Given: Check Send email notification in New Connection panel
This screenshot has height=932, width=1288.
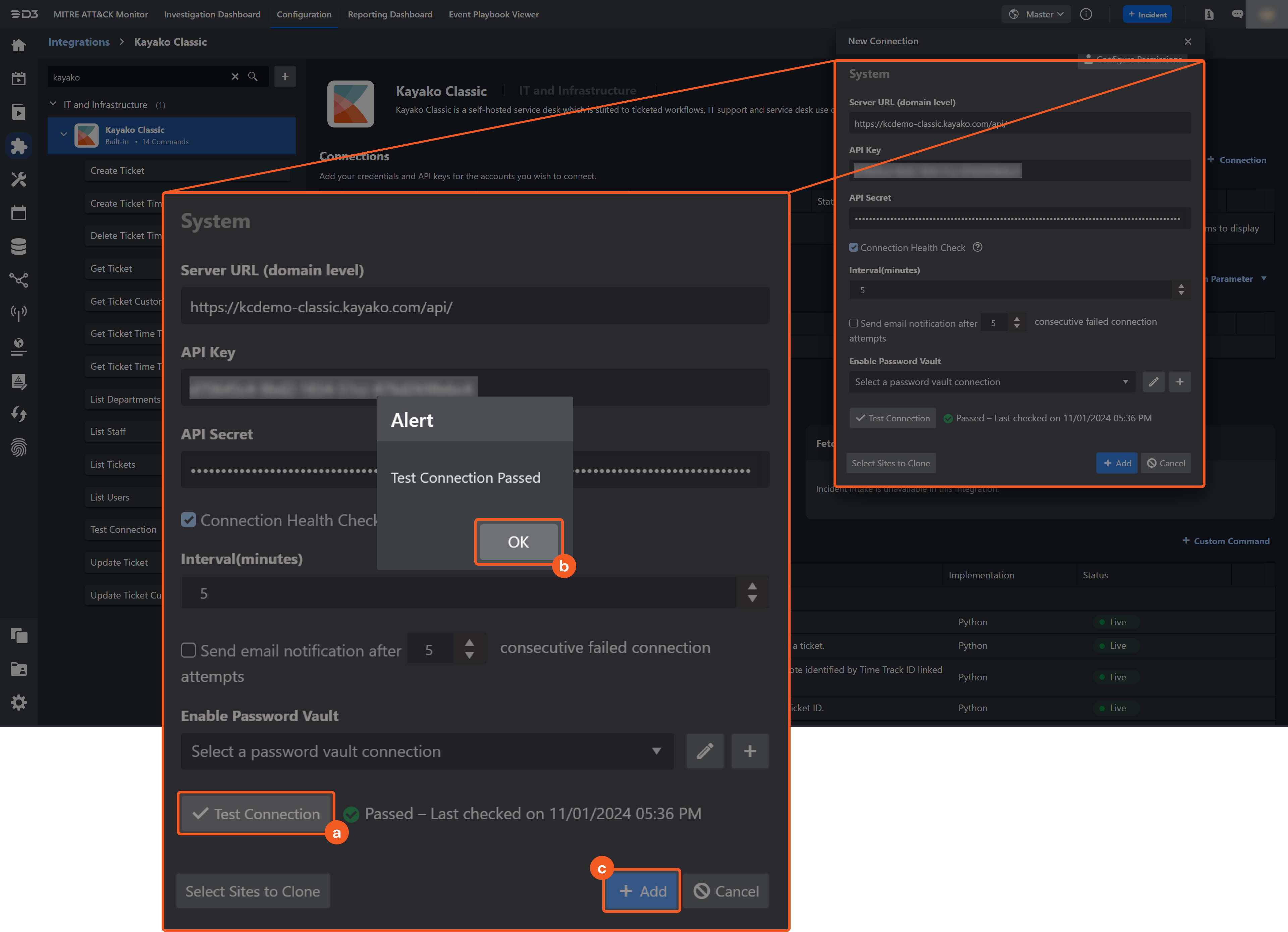Looking at the screenshot, I should (854, 323).
